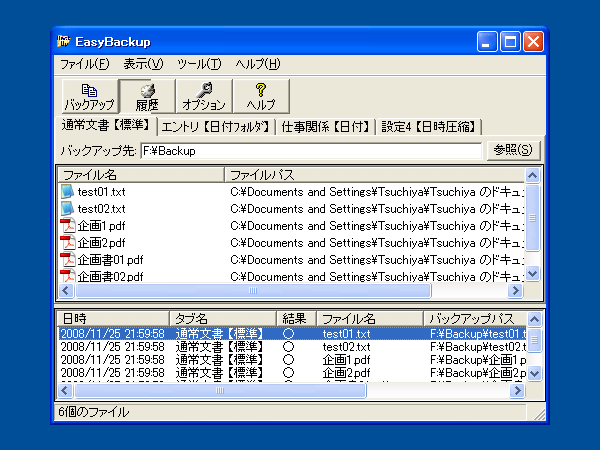Switch to the 通常文書【標準】 tab
Image resolution: width=600 pixels, height=450 pixels.
(106, 125)
